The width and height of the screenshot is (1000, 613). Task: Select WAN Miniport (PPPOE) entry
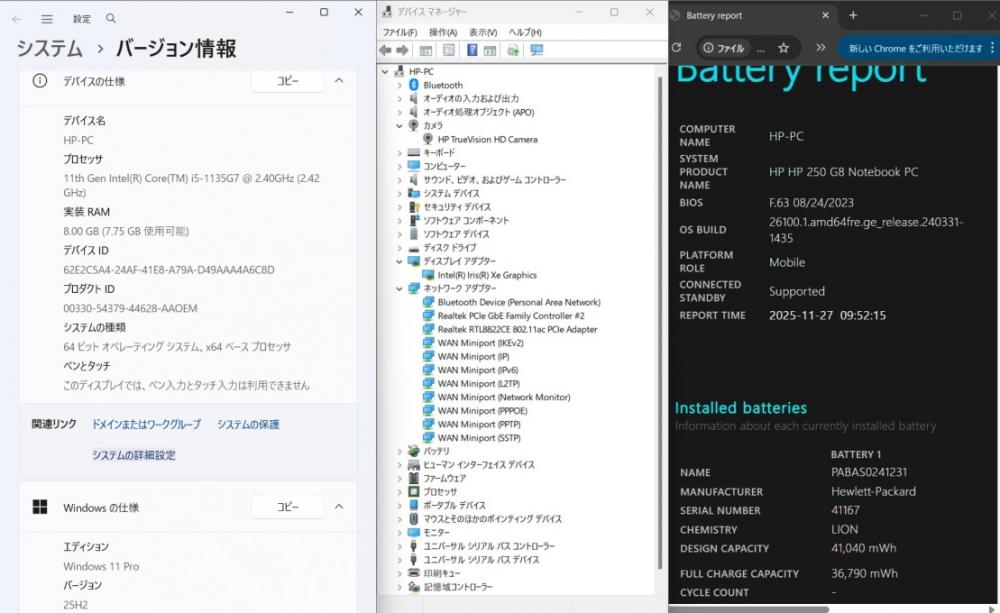click(482, 411)
